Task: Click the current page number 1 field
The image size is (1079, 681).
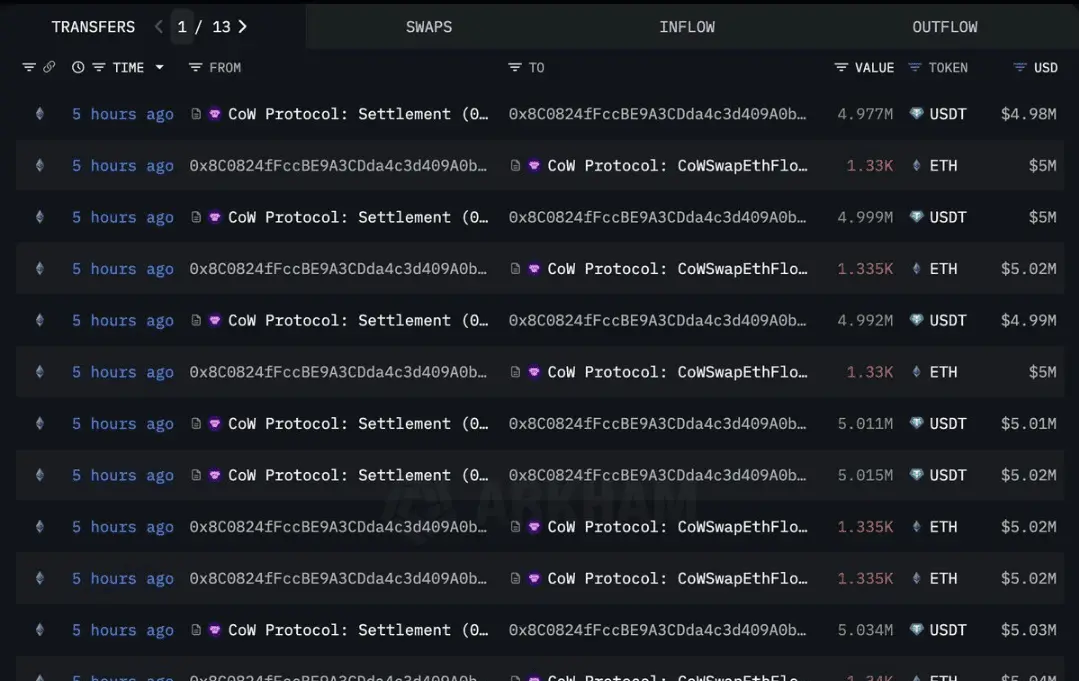Action: coord(182,27)
